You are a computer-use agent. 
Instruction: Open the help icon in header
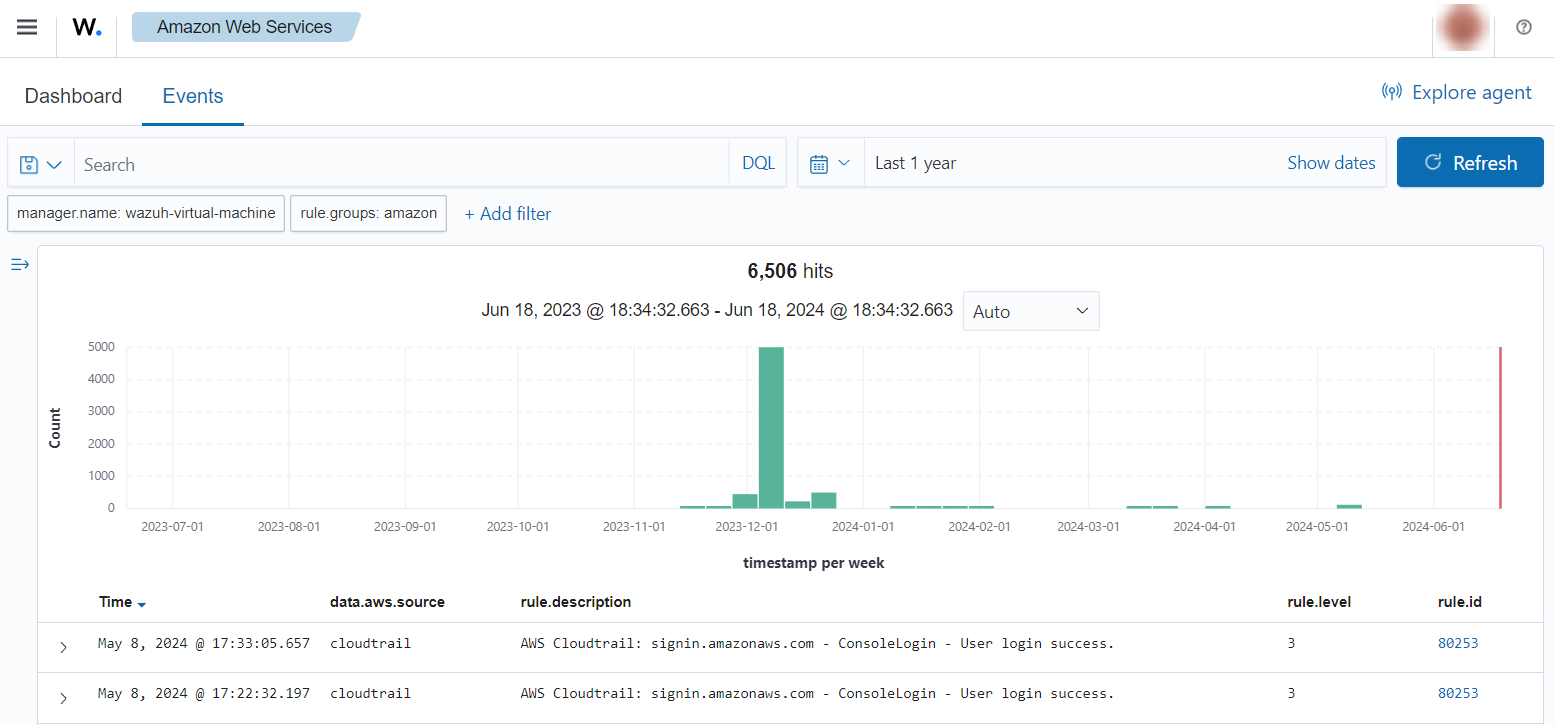(x=1523, y=28)
